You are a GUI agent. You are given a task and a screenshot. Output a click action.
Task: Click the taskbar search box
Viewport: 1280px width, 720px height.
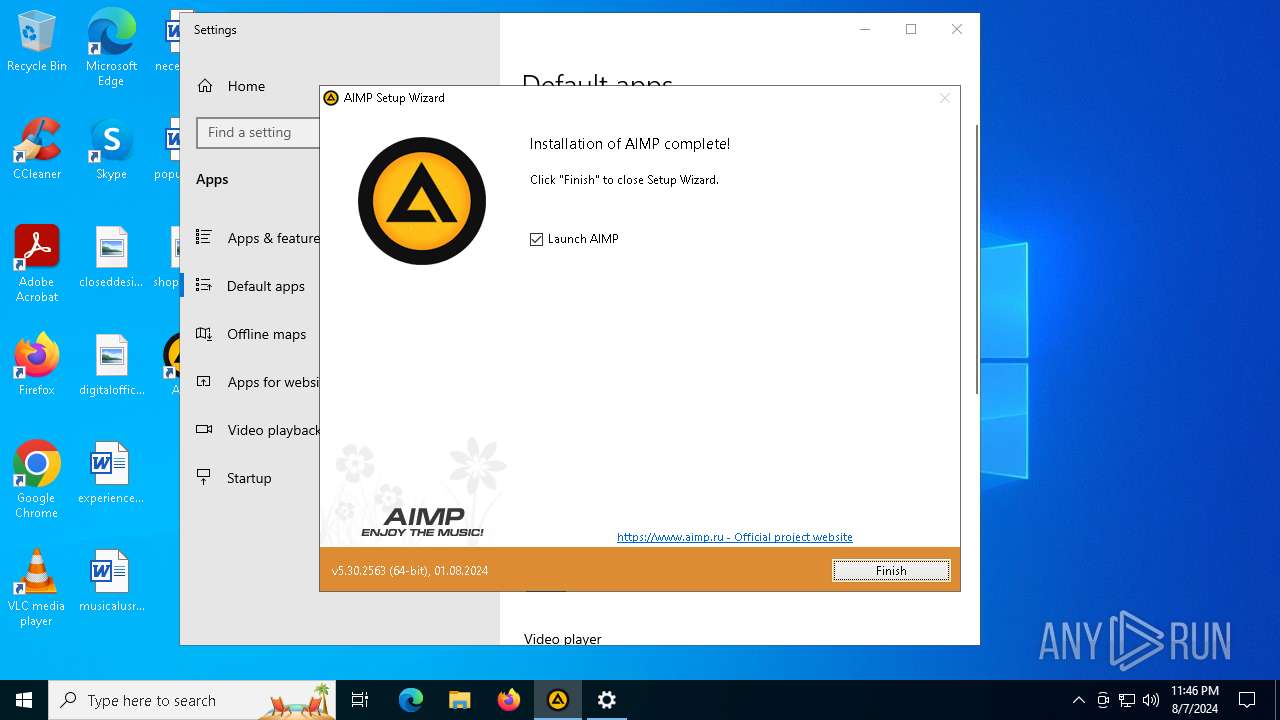tap(192, 700)
